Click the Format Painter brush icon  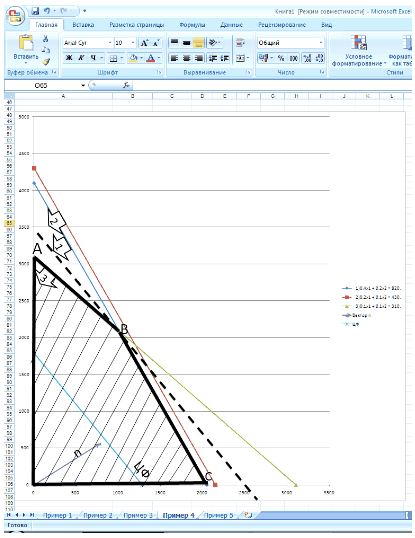pos(46,62)
